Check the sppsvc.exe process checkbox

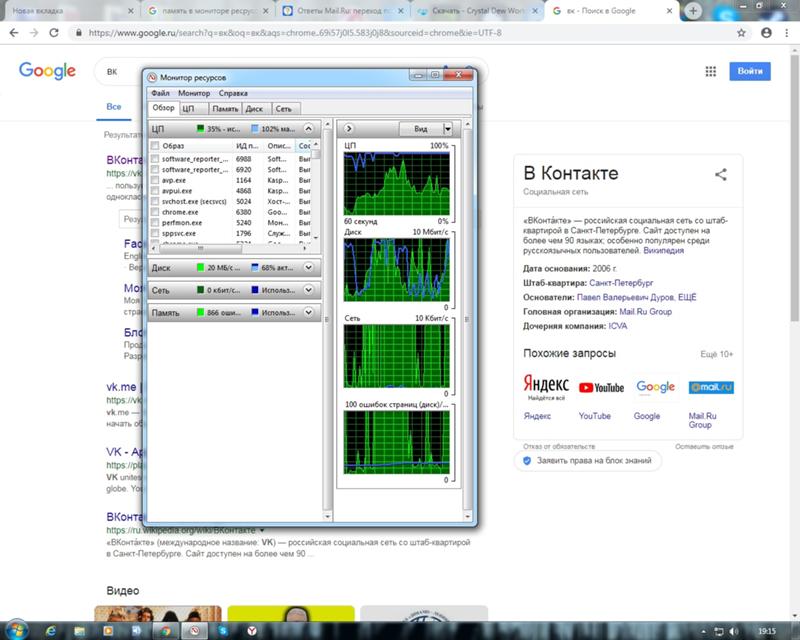pyautogui.click(x=155, y=233)
